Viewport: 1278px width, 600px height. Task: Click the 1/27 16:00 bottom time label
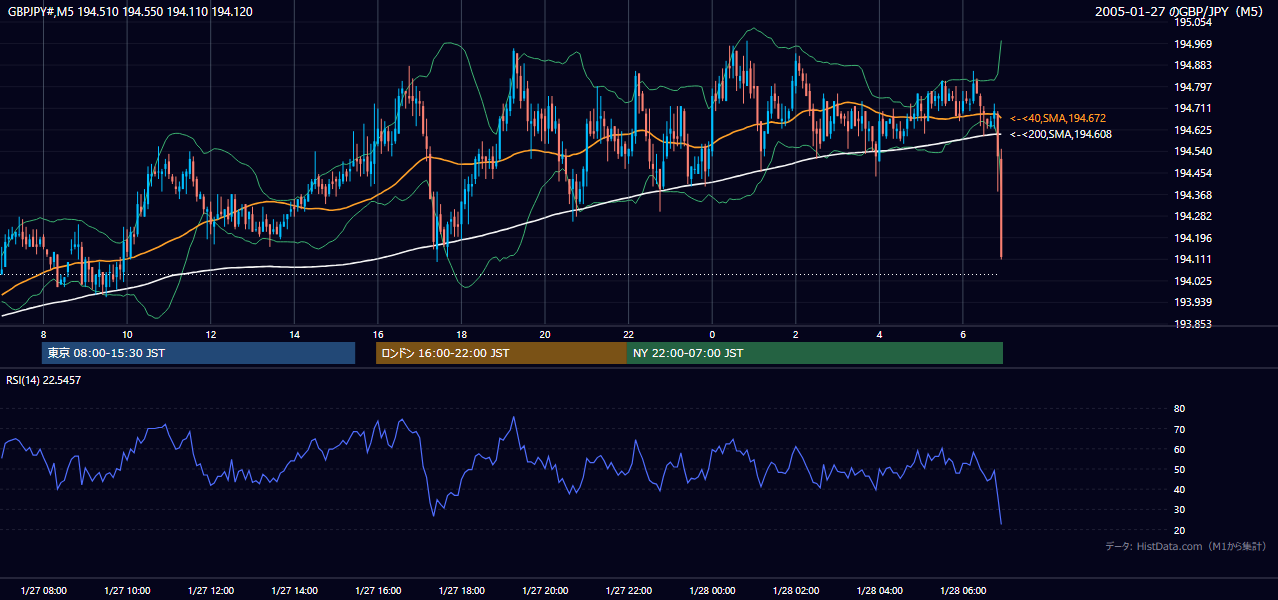pyautogui.click(x=377, y=590)
